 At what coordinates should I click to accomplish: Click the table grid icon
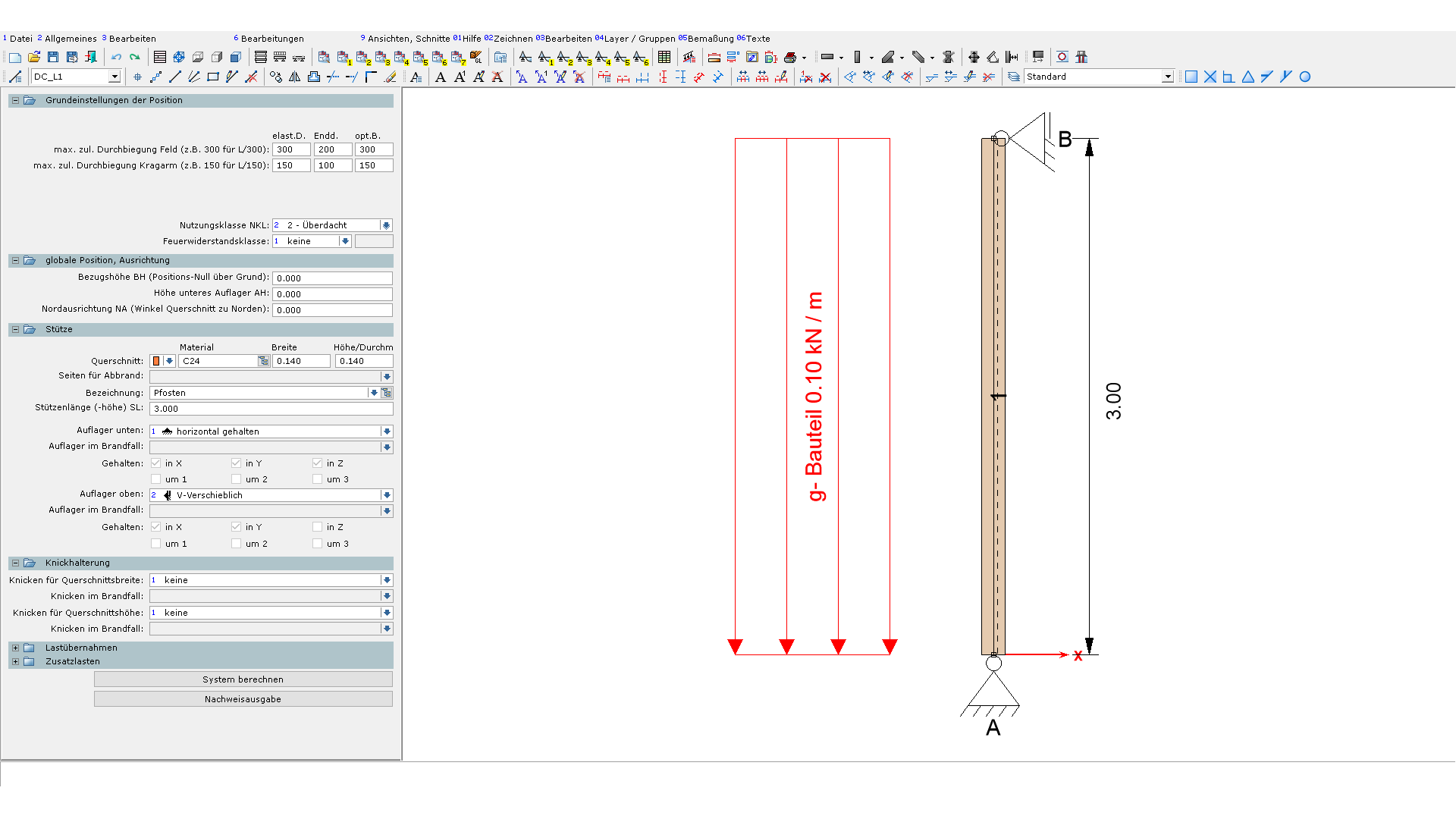tap(664, 57)
